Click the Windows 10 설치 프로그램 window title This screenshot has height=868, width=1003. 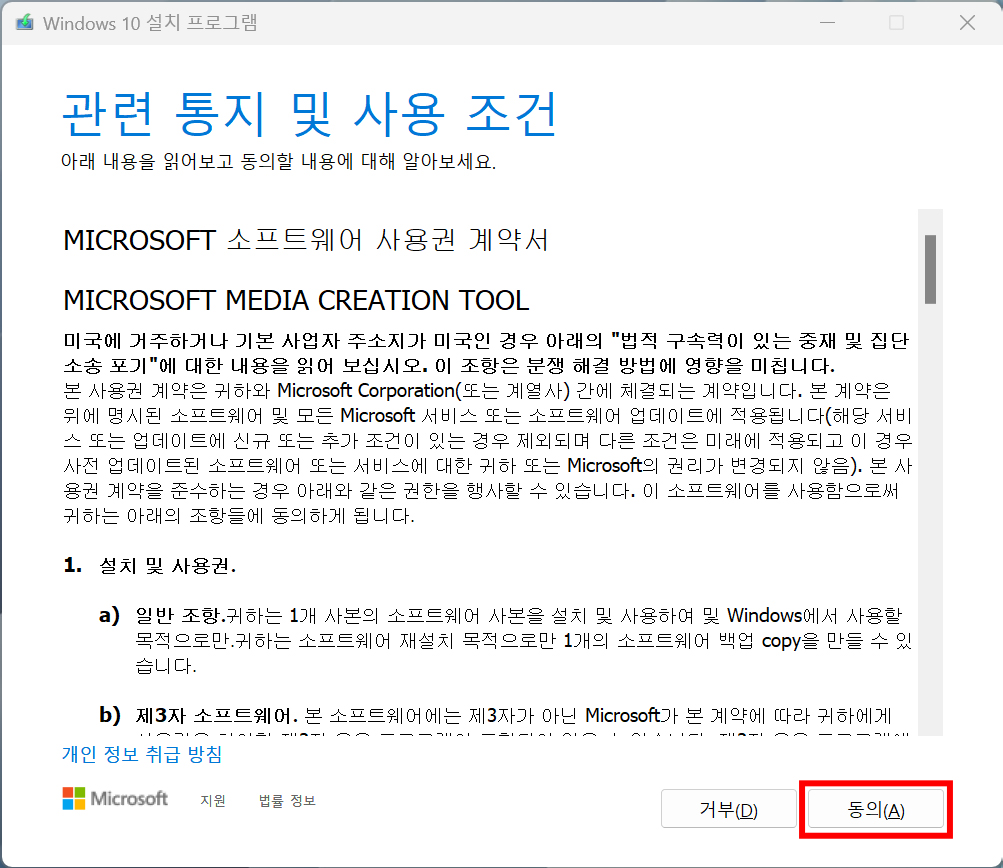pyautogui.click(x=150, y=23)
